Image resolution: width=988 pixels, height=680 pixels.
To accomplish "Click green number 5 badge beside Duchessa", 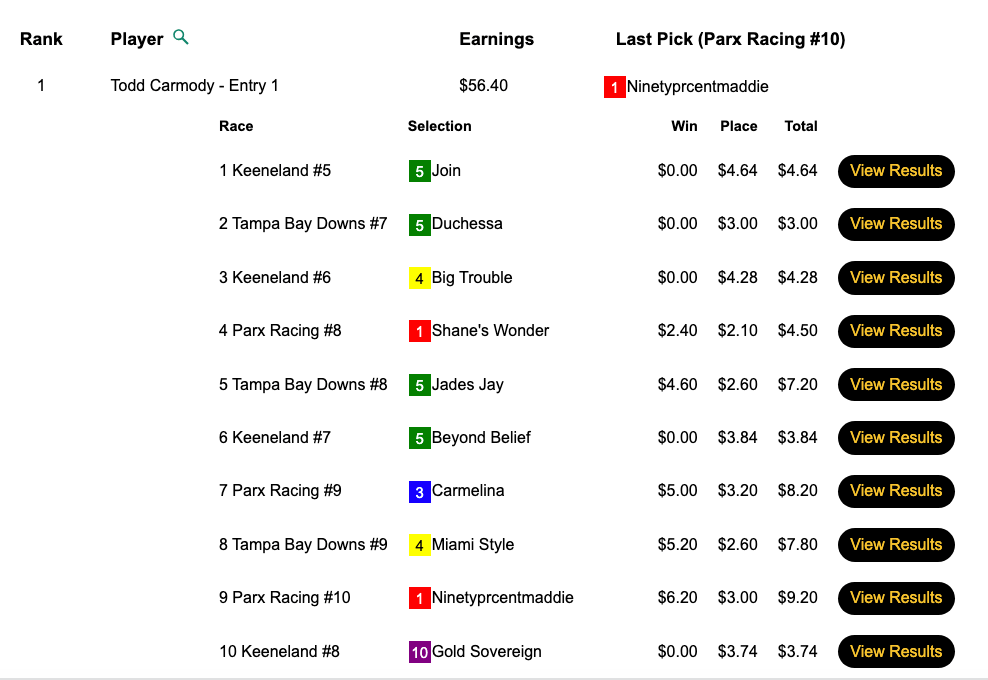I will point(419,224).
